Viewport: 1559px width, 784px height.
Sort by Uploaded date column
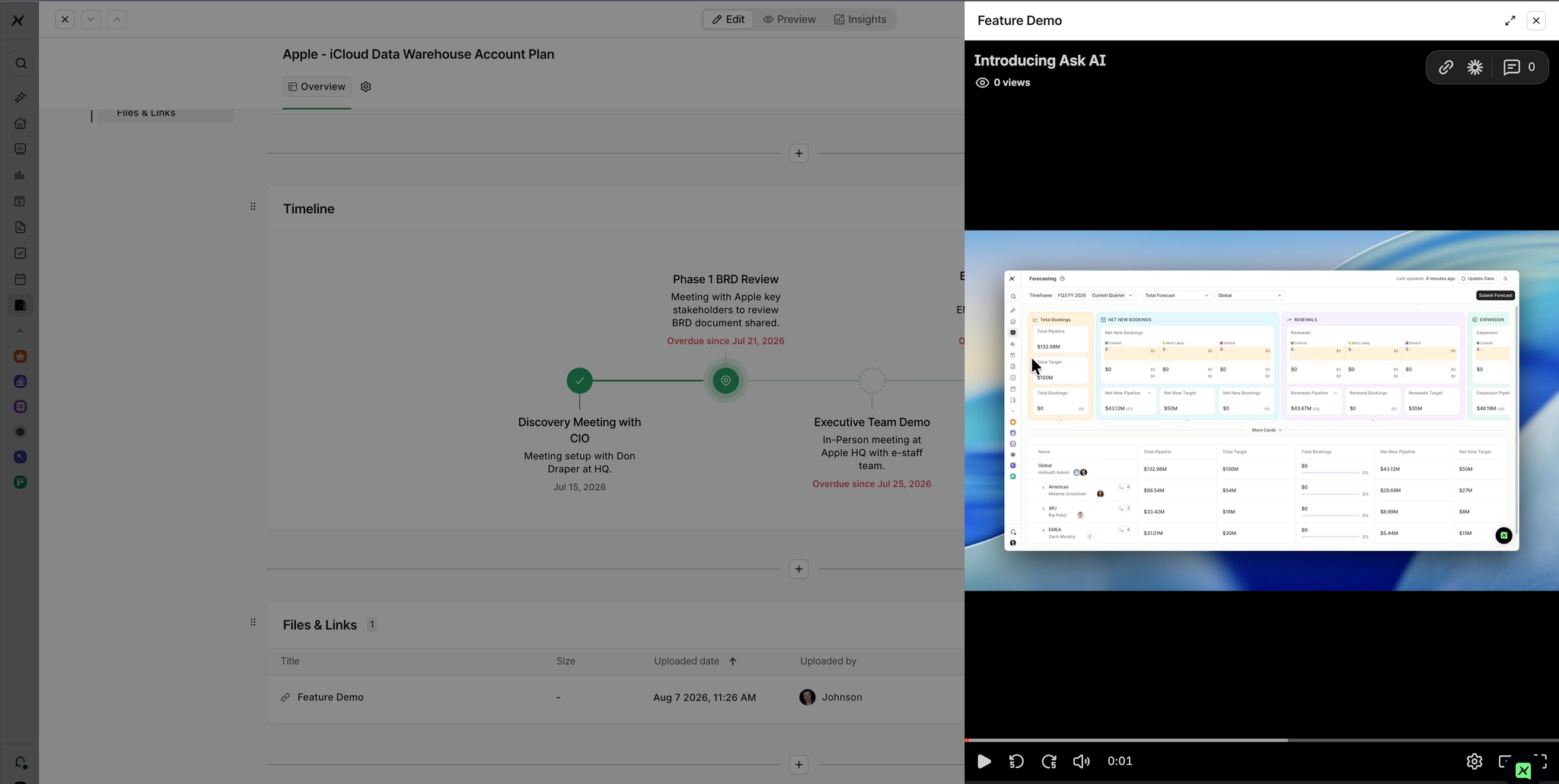tap(695, 661)
